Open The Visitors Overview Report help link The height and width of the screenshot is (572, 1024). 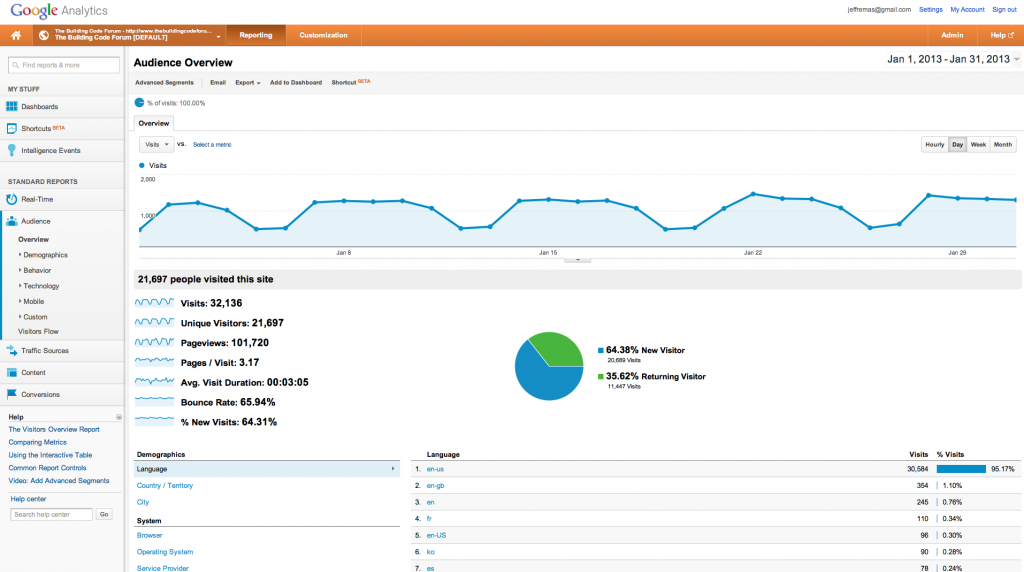pos(54,430)
